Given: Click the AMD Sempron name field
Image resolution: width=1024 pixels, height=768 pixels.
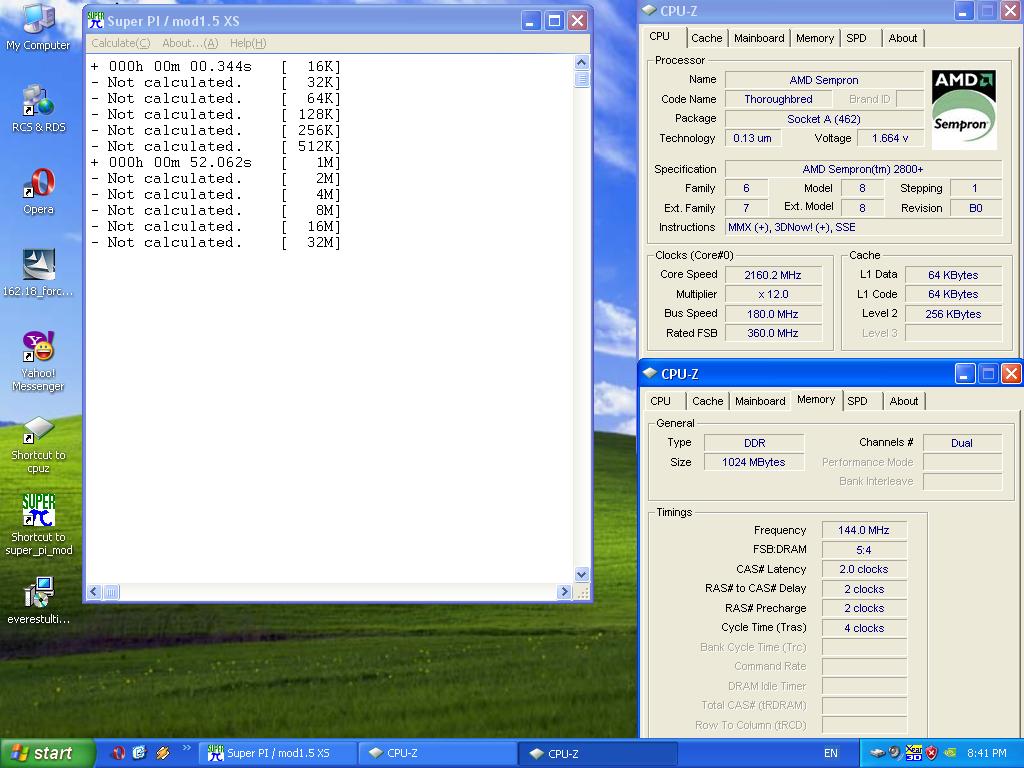Looking at the screenshot, I should 824,80.
